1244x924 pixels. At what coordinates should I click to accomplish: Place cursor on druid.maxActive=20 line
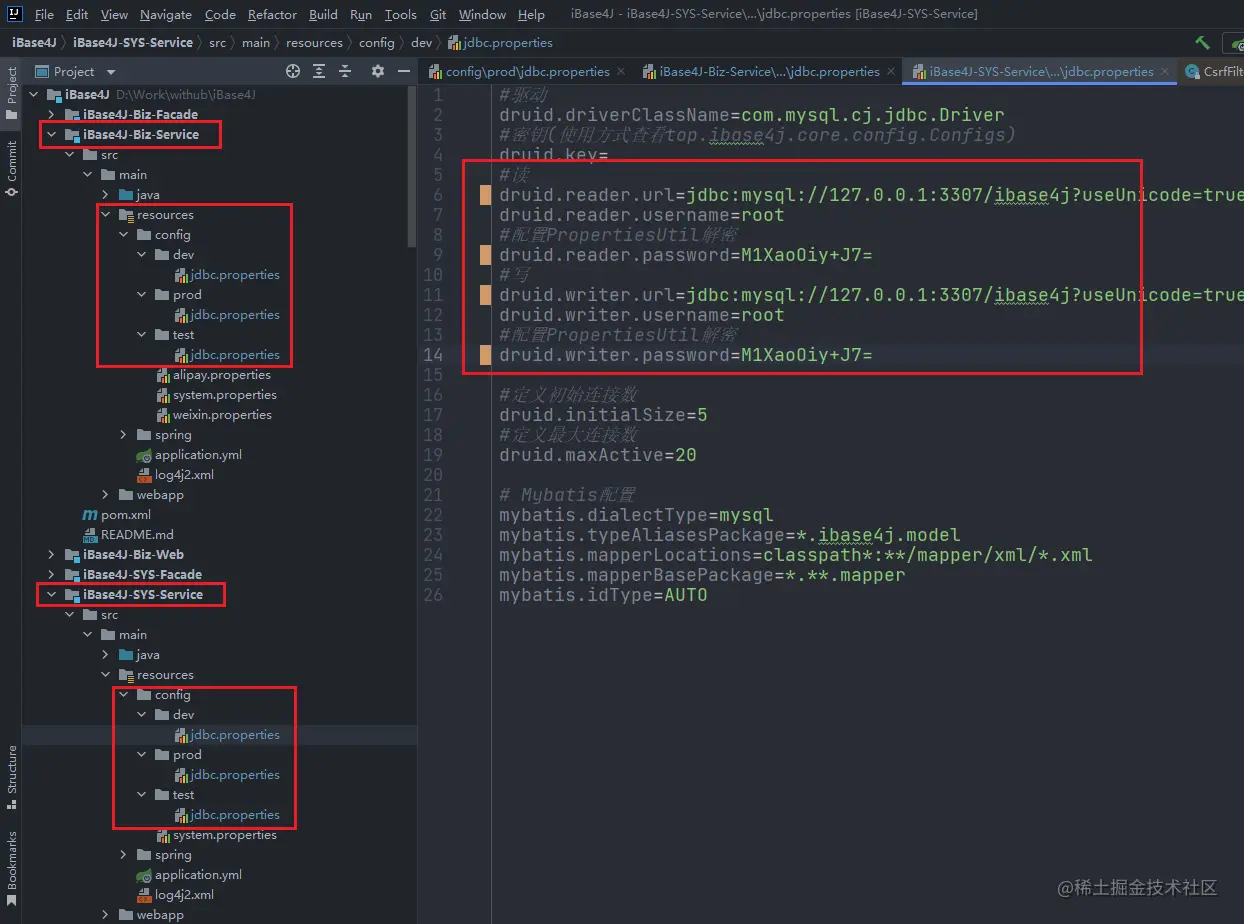(x=598, y=455)
